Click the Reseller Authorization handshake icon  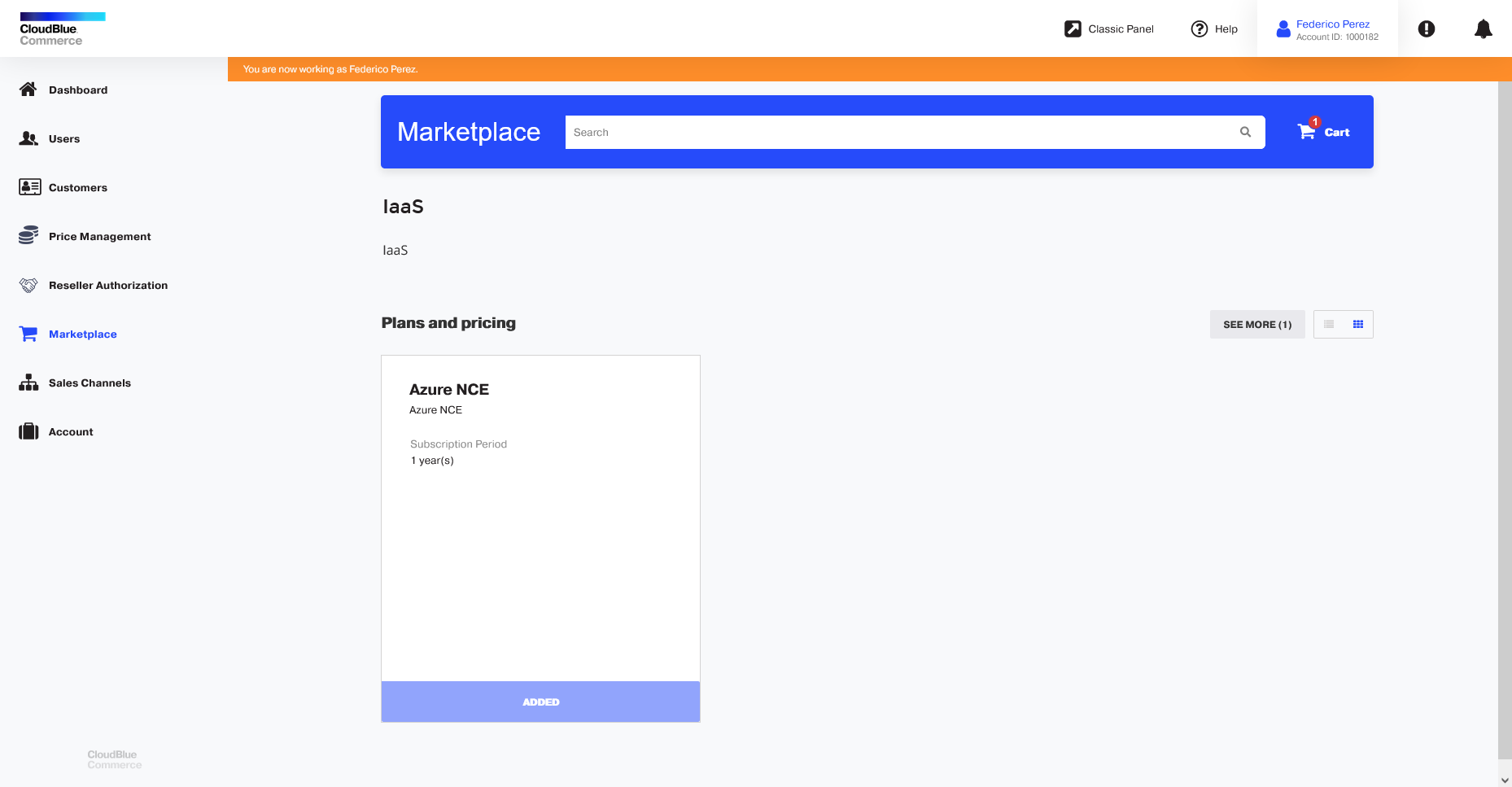pos(28,285)
